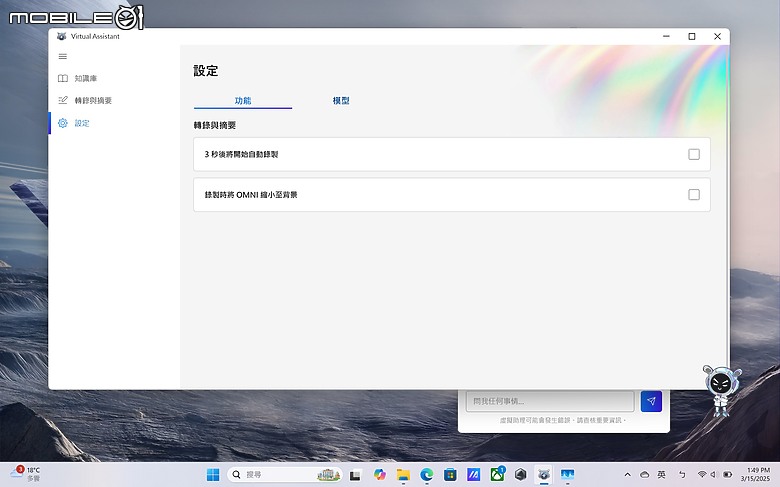This screenshot has width=780, height=487.
Task: Open Task View on the taskbar
Action: (x=355, y=475)
